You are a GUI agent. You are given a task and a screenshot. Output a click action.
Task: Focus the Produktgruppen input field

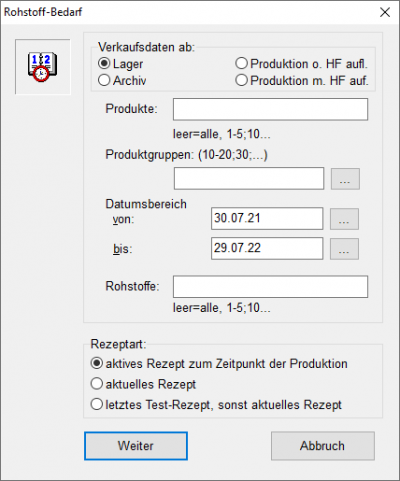pyautogui.click(x=249, y=178)
